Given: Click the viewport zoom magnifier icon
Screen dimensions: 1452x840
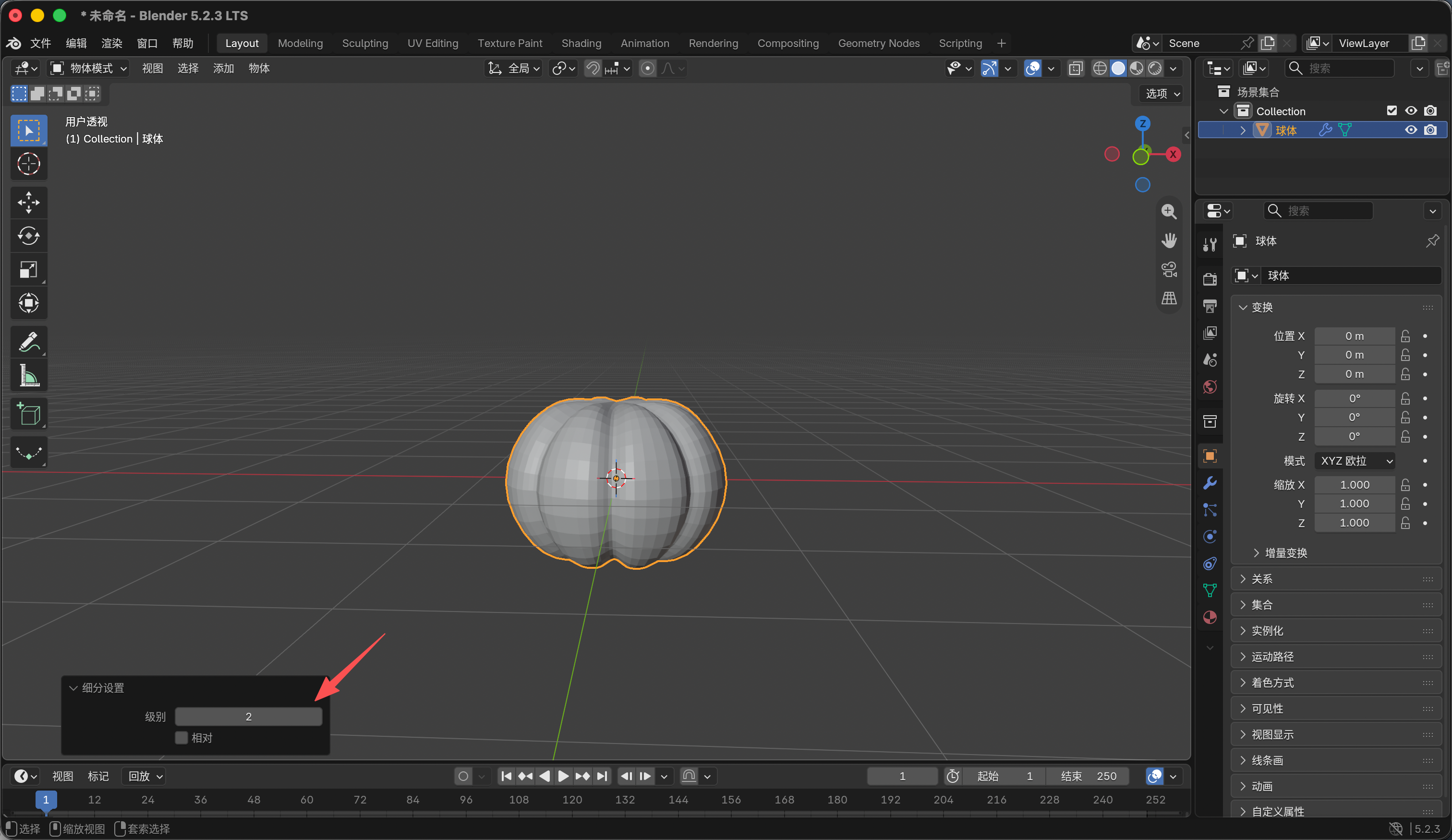Looking at the screenshot, I should tap(1169, 212).
